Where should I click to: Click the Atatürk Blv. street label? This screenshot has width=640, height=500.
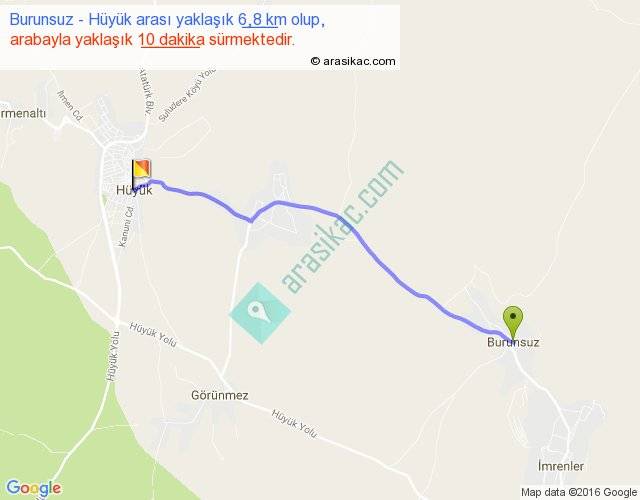pyautogui.click(x=147, y=92)
